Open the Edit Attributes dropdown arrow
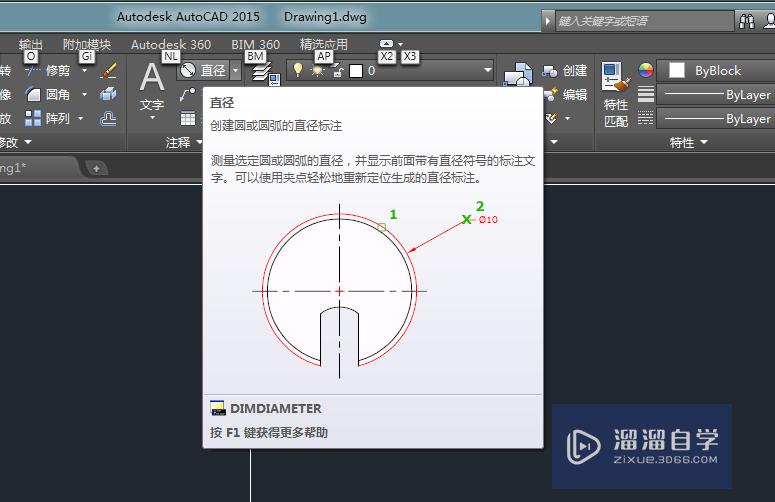The width and height of the screenshot is (775, 502). coord(567,118)
